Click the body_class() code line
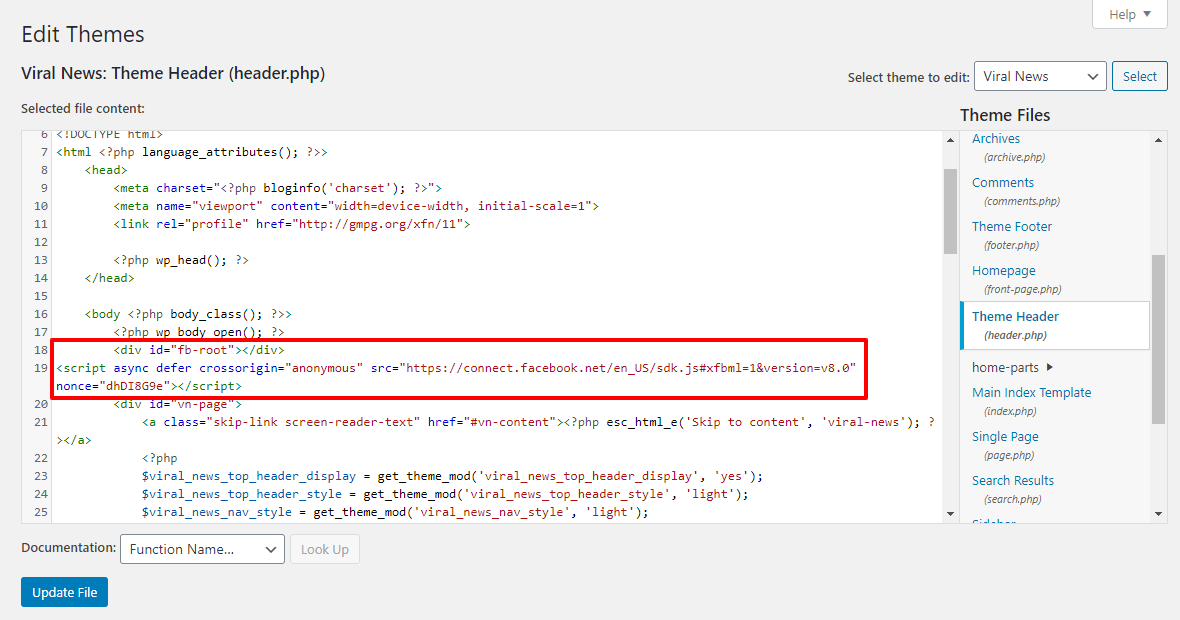Screen dimensions: 1180x620 188,314
